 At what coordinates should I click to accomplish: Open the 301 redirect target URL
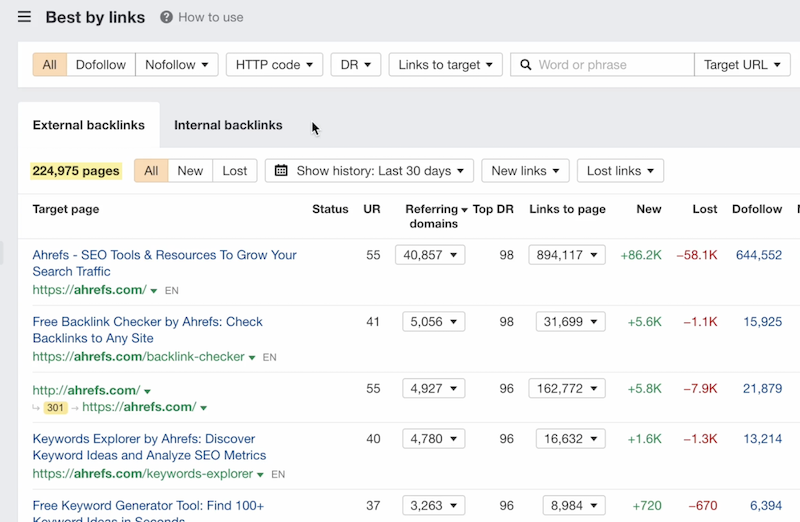(139, 407)
